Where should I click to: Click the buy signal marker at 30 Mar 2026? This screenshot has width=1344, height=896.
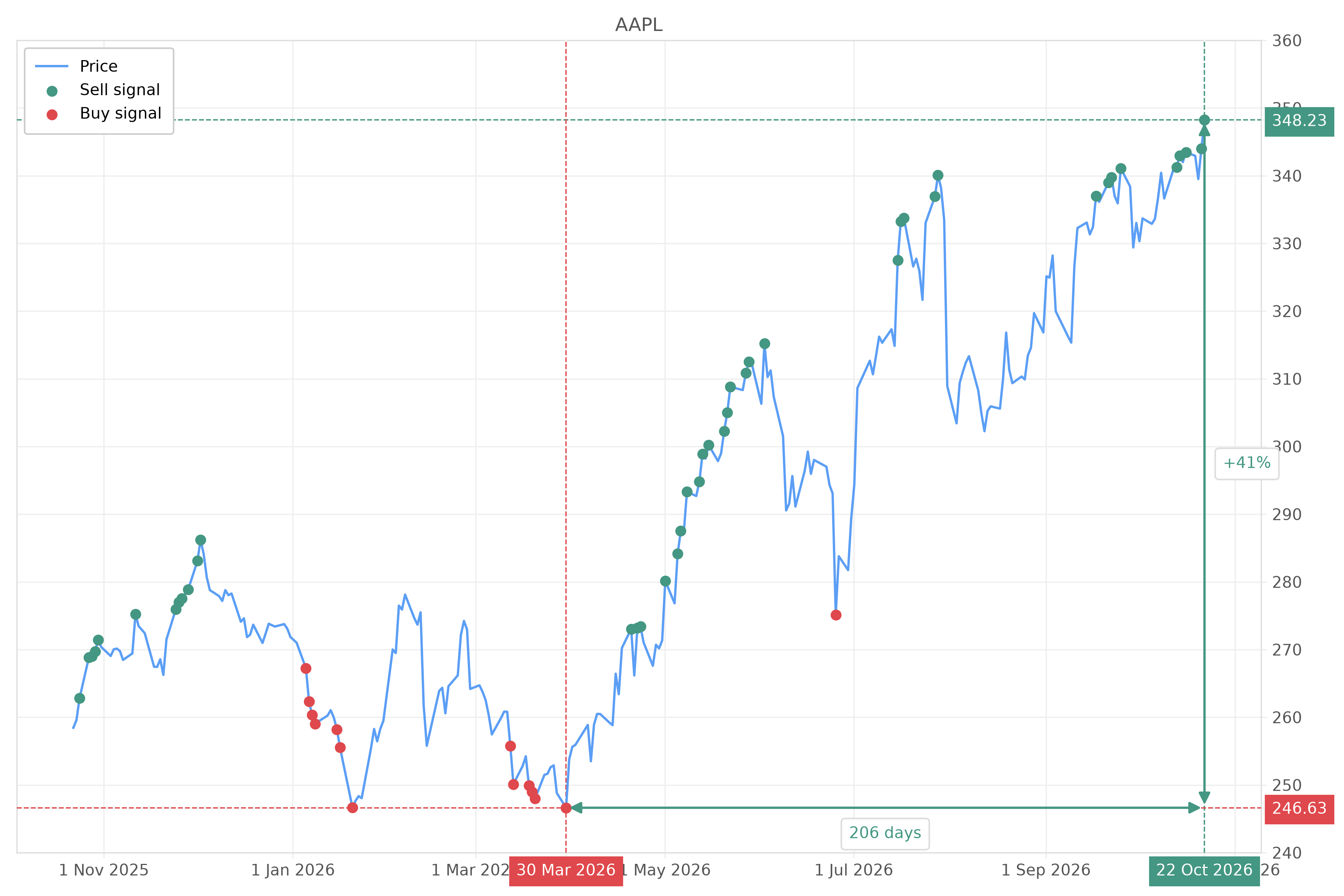pyautogui.click(x=566, y=808)
